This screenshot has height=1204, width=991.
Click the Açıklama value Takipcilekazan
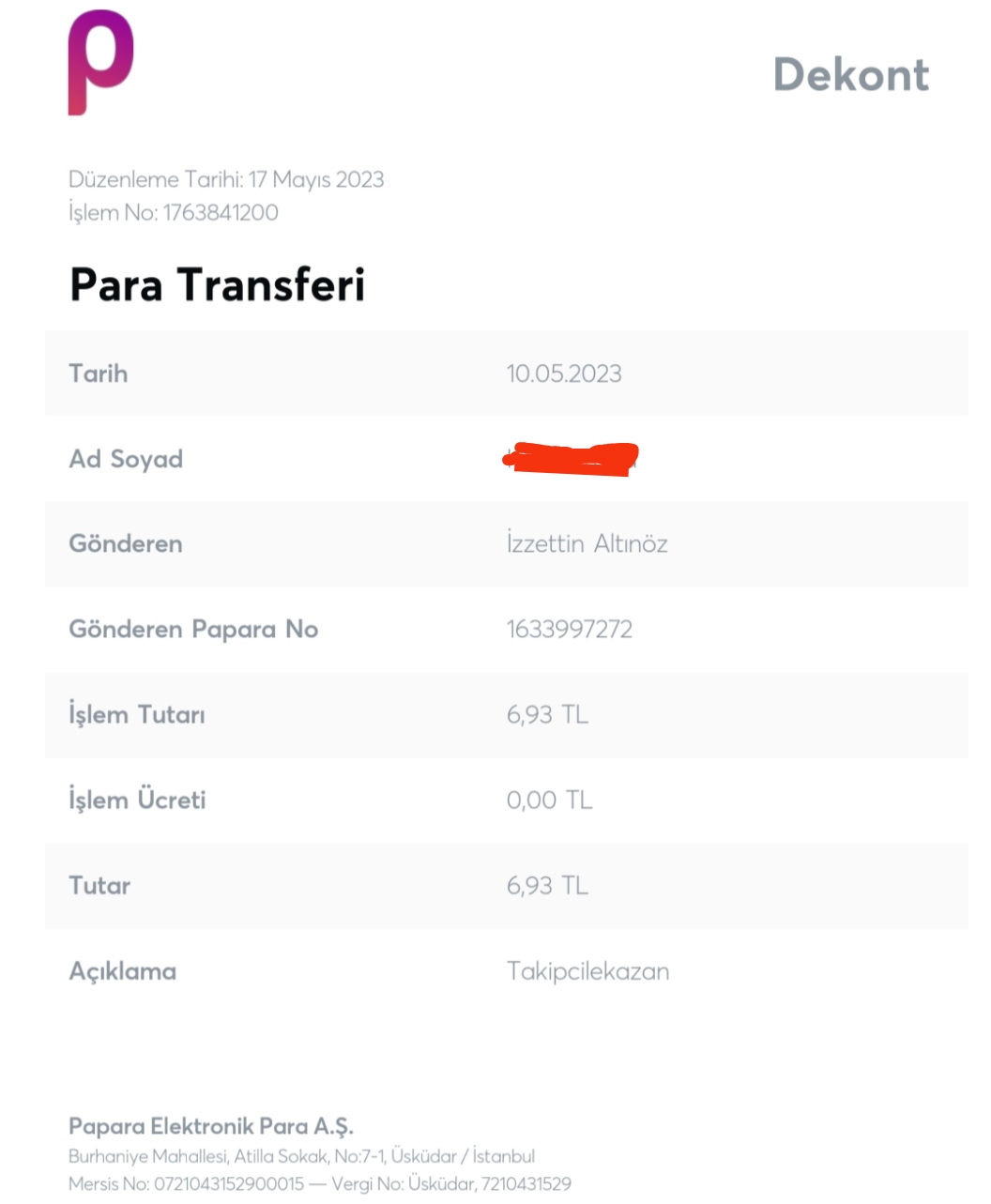[x=588, y=970]
